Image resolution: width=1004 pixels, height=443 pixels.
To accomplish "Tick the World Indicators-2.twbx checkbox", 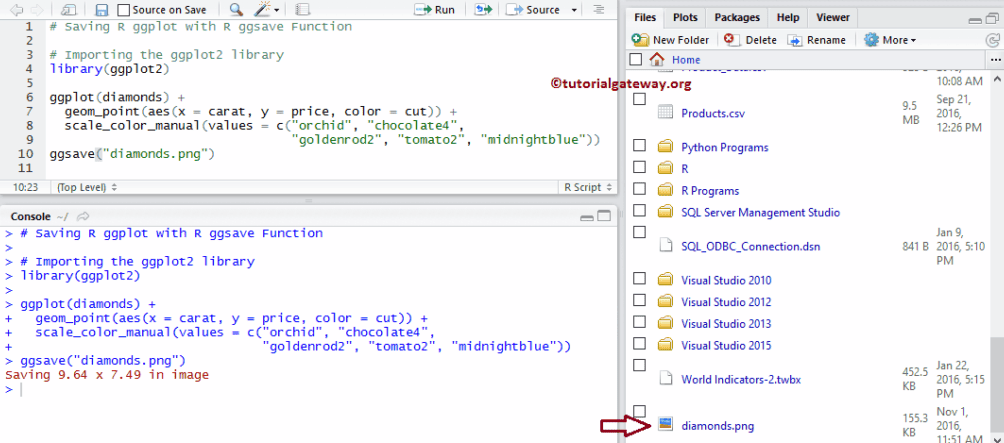I will point(639,365).
